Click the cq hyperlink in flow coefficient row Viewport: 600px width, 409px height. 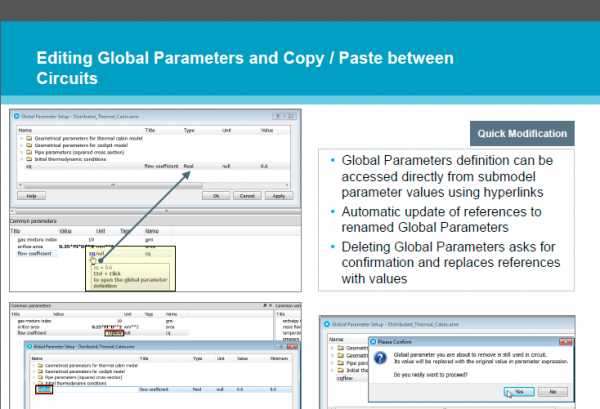90,254
